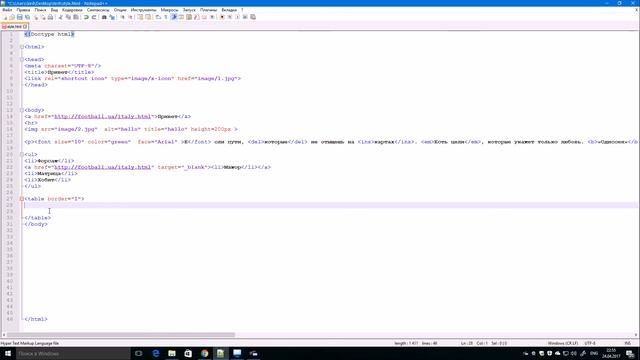Close the document tab with its X

25,27
